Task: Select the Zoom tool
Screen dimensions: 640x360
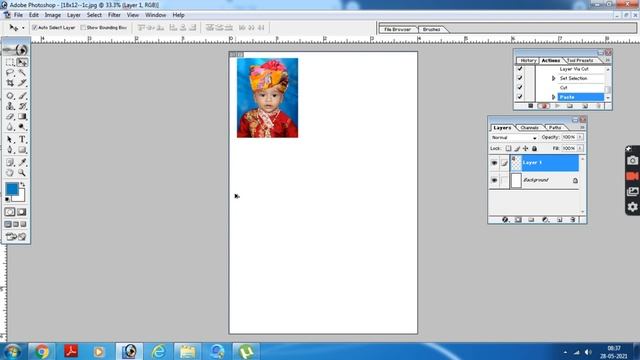Action: tap(22, 173)
